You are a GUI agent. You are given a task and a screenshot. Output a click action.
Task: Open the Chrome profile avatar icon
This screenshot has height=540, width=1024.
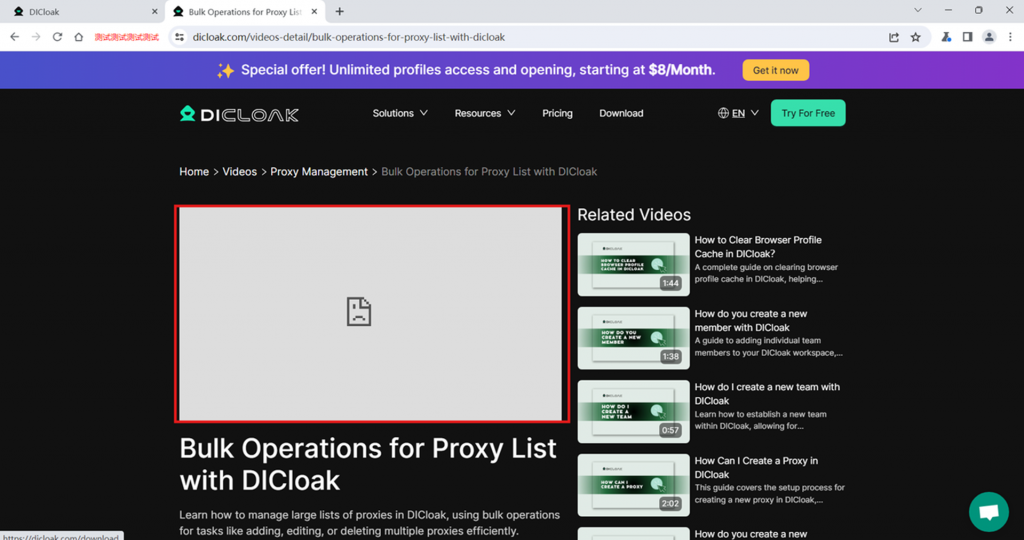tap(989, 37)
